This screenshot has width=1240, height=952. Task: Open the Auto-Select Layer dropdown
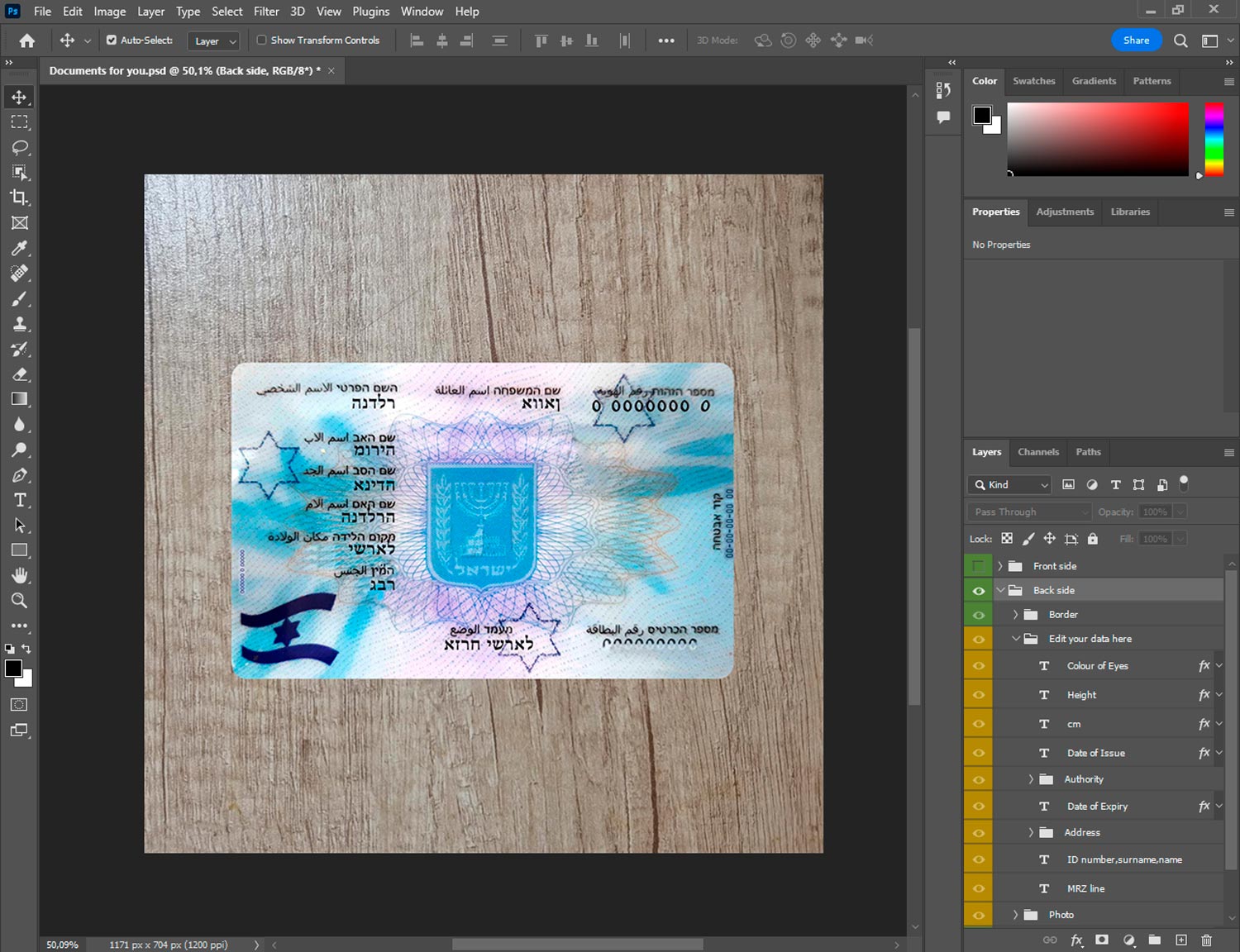(x=213, y=40)
